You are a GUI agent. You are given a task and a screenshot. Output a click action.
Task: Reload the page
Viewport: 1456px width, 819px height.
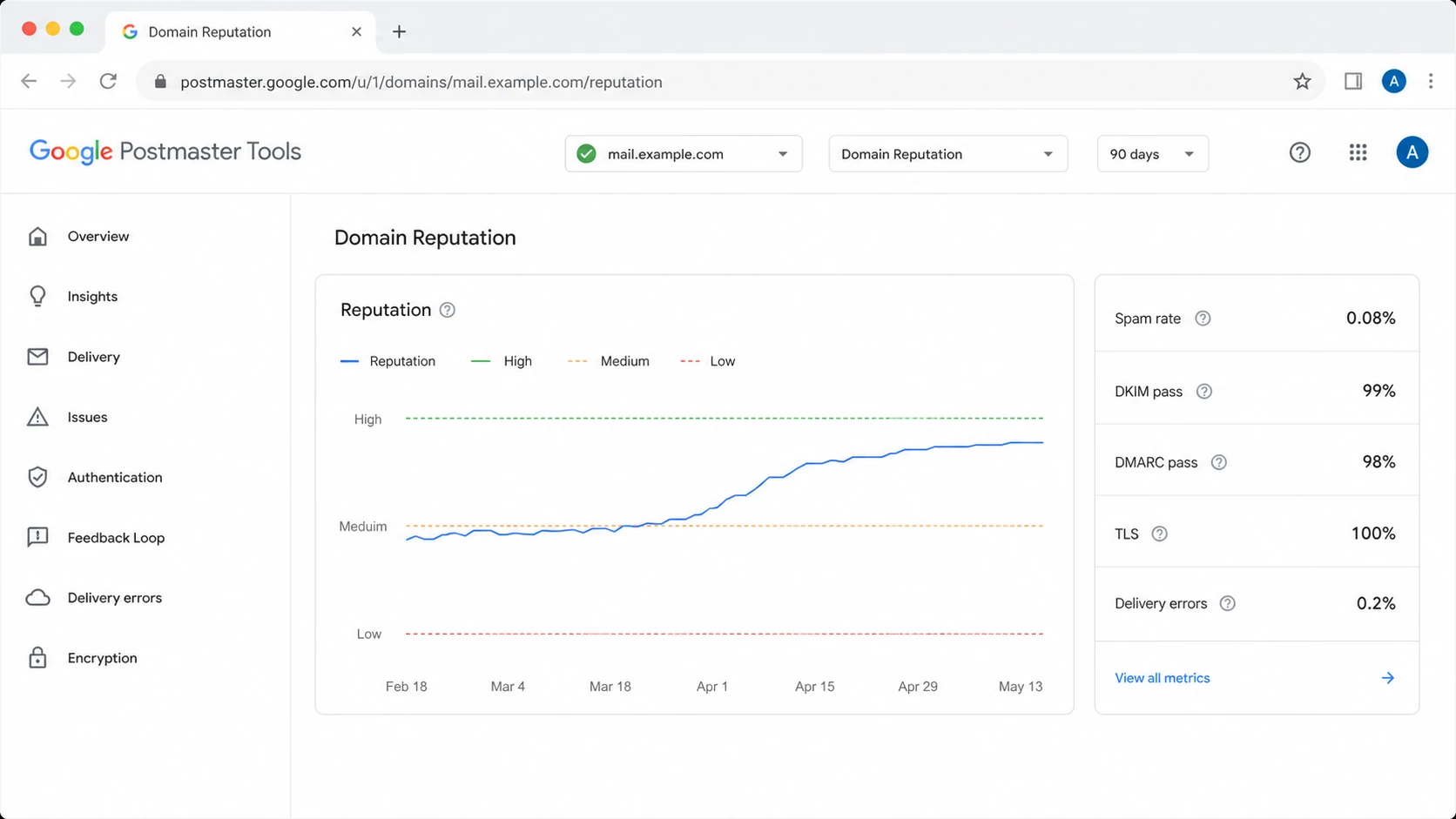pyautogui.click(x=108, y=81)
